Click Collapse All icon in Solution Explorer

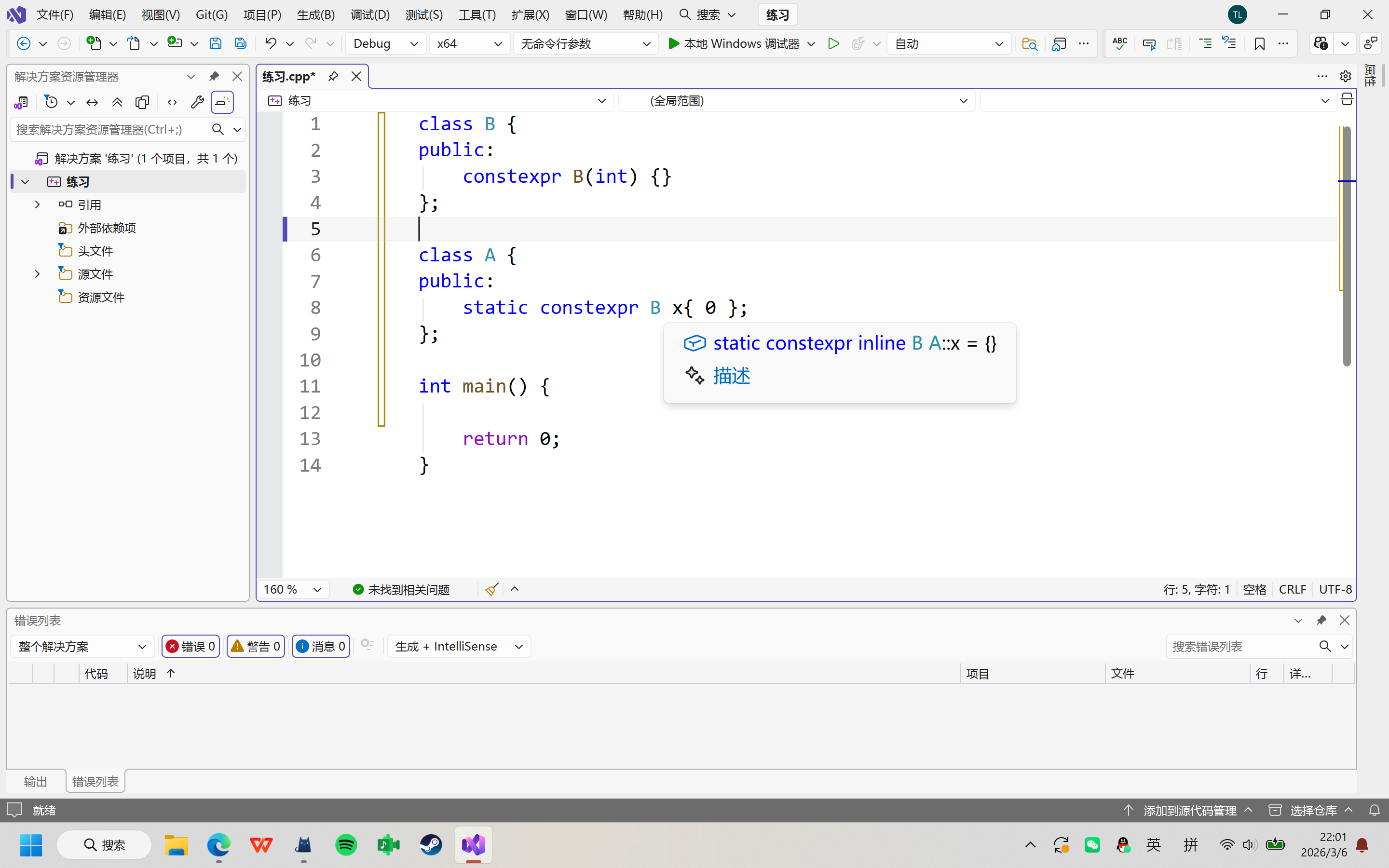click(x=117, y=102)
